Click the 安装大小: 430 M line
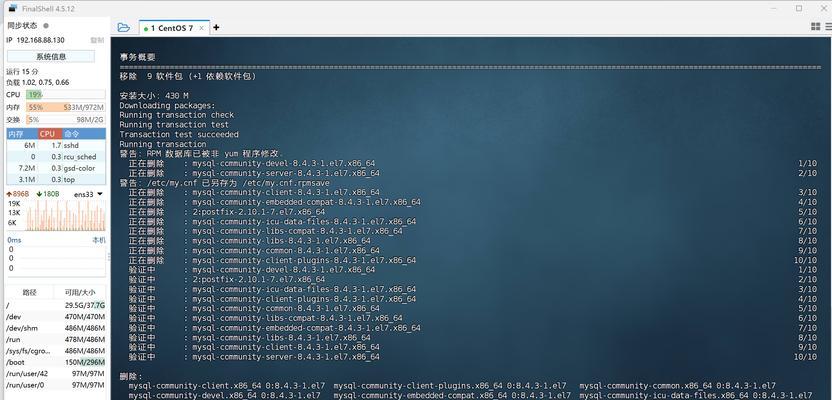This screenshot has width=832, height=400. click(154, 96)
